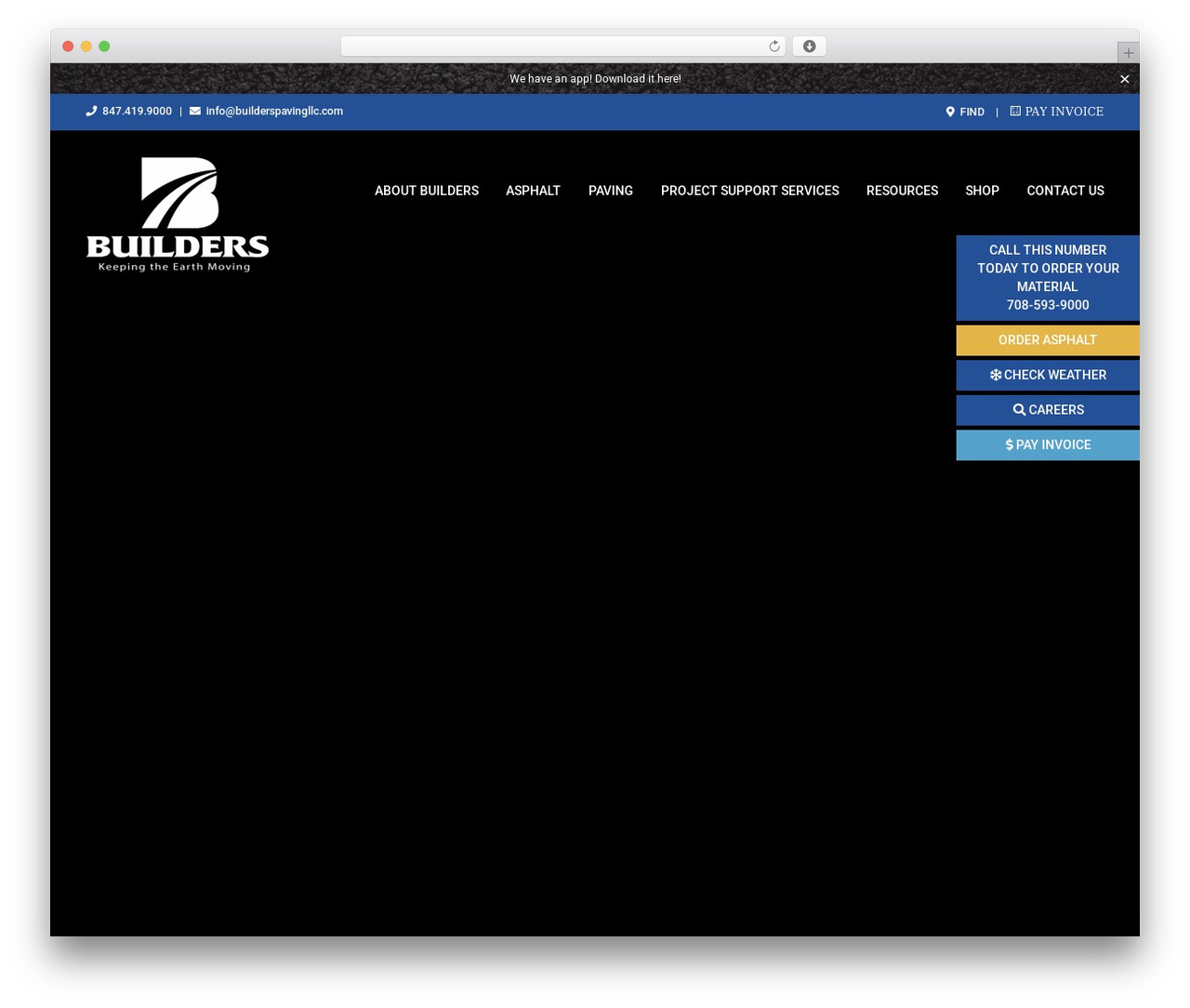Click the call-to-order phone number box

1048,277
